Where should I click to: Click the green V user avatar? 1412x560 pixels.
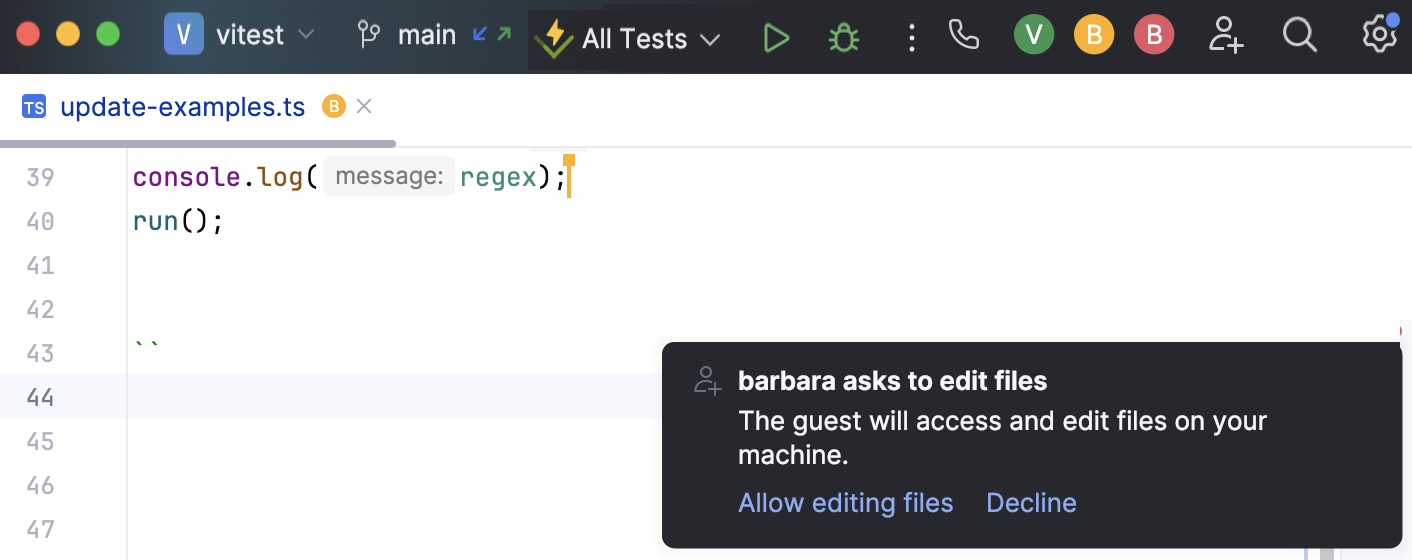point(1034,36)
